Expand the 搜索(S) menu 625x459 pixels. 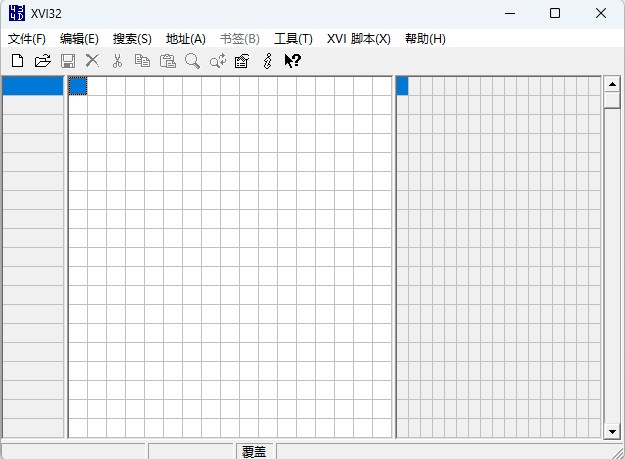click(x=132, y=38)
